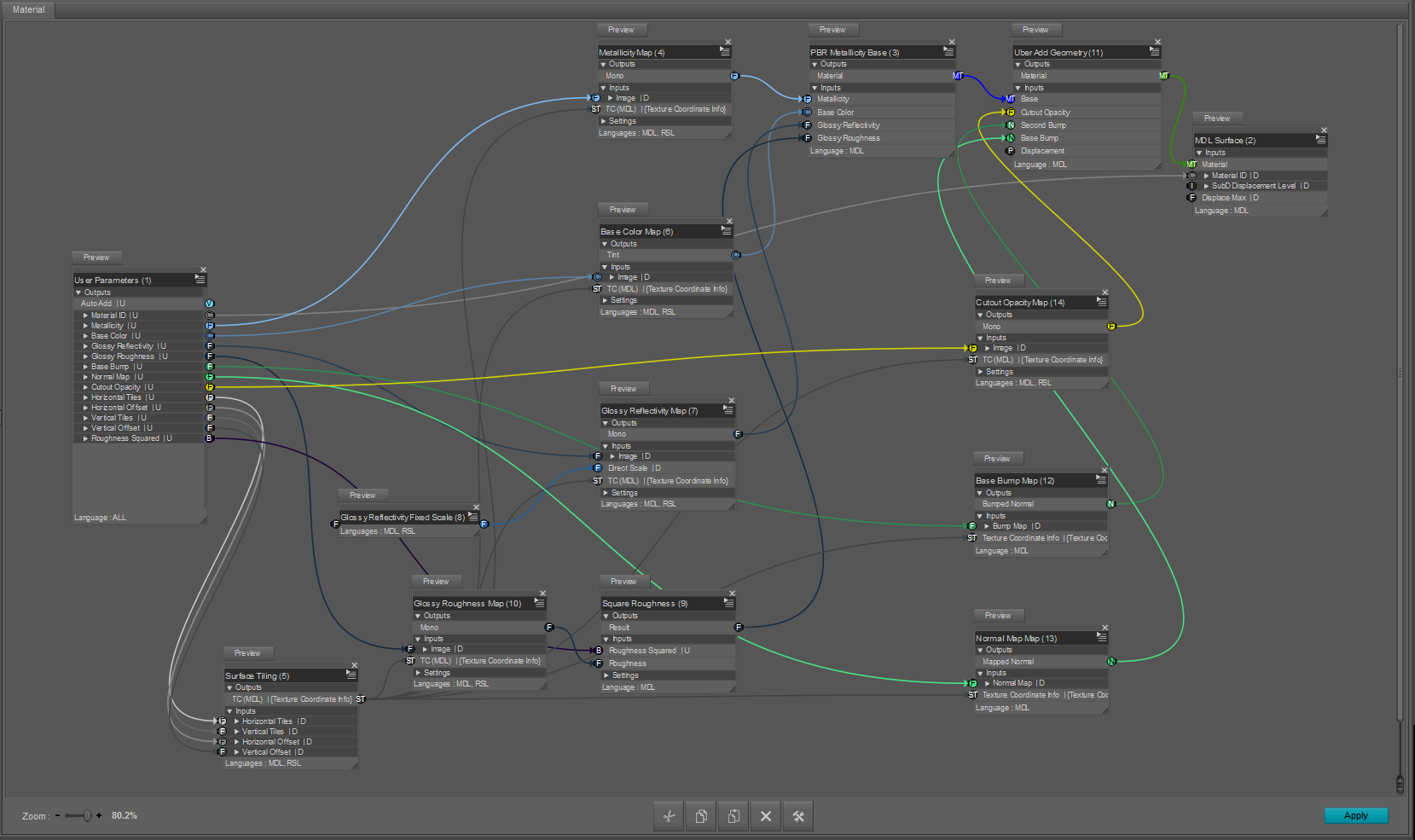Open the User Parameters node options menu icon
Screen dimensions: 1415x840
point(200,279)
